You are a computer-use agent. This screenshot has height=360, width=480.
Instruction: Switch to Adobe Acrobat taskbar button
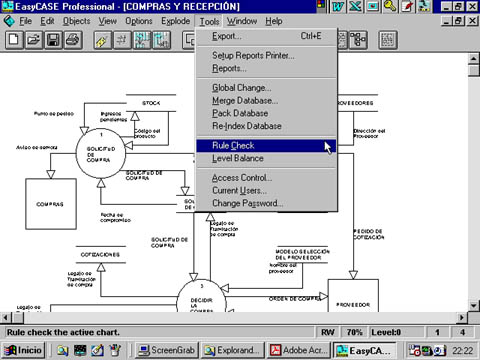coord(299,350)
